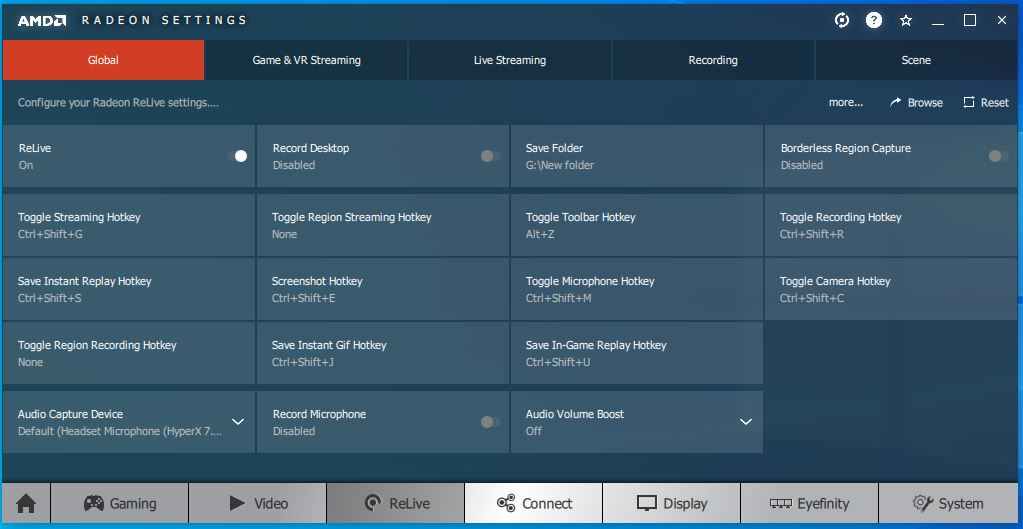
Task: Turn off the ReLive toggle
Action: pyautogui.click(x=238, y=156)
